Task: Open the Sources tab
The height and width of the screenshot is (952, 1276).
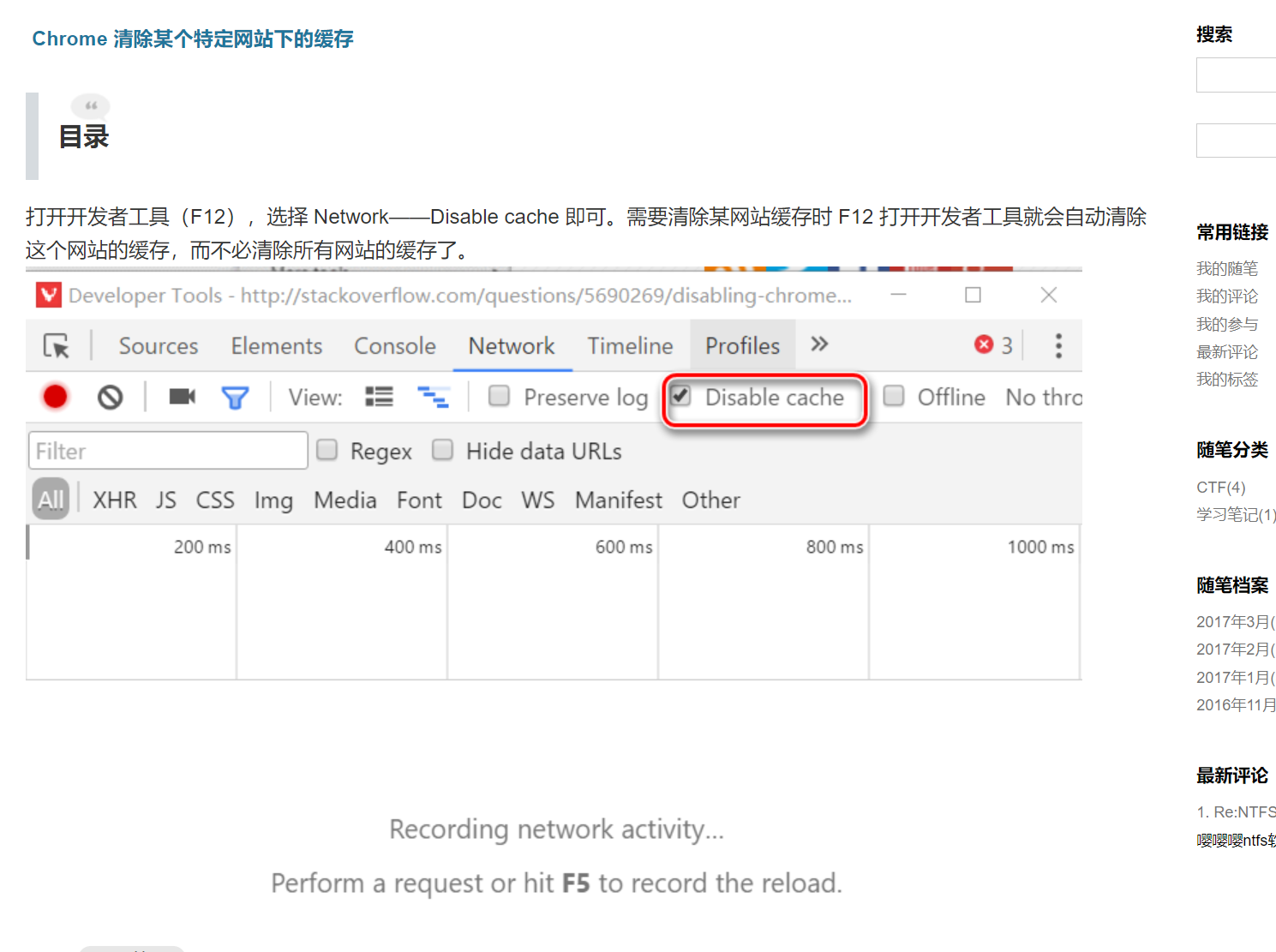Action: (159, 346)
